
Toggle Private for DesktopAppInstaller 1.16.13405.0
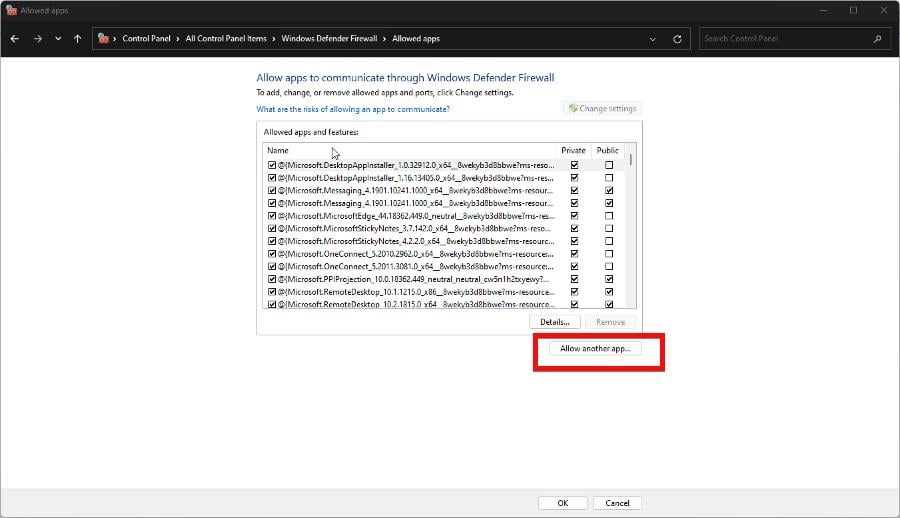574,177
